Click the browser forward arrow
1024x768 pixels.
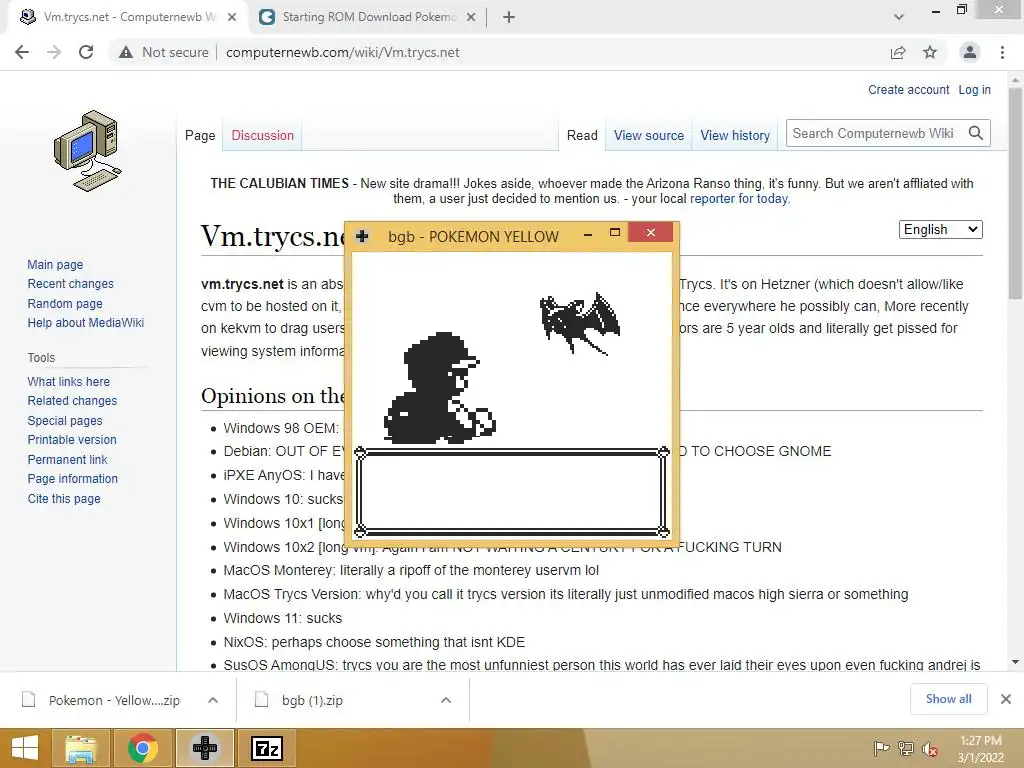54,52
